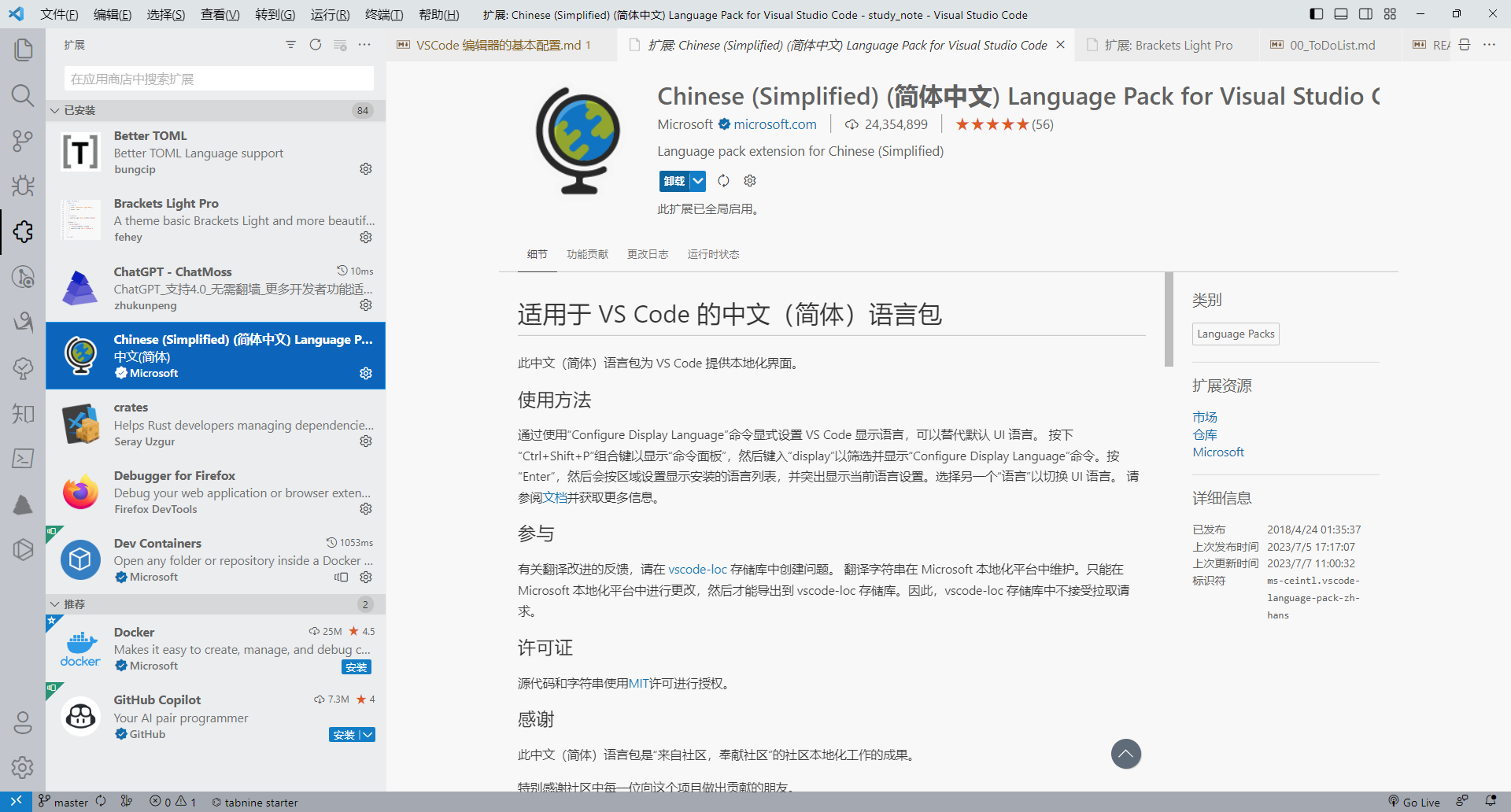Install the Docker extension
1511x812 pixels.
[x=357, y=667]
